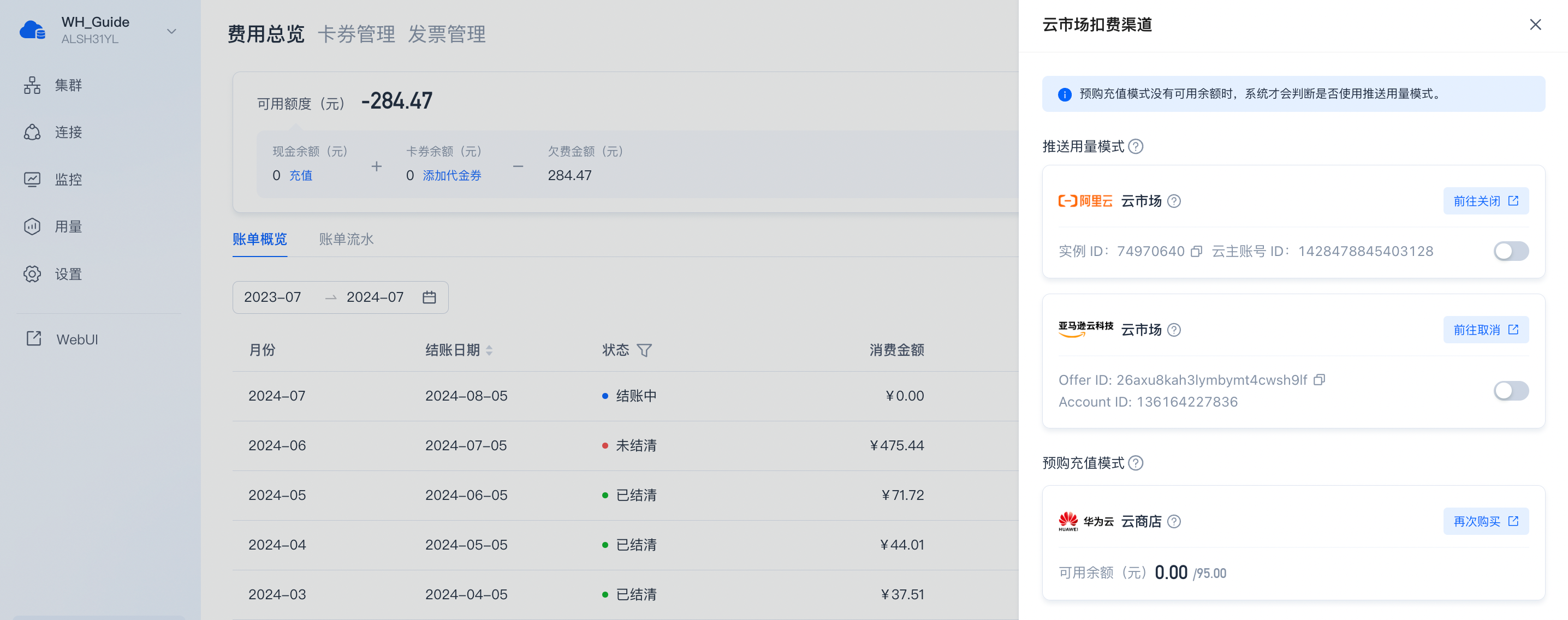Open the WebUI external link icon
1568x620 pixels.
[33, 339]
